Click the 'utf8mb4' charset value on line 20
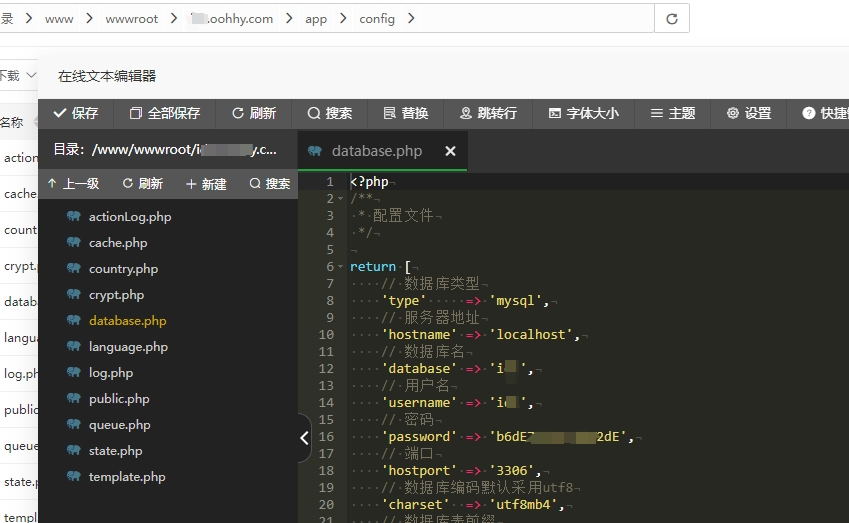Image resolution: width=849 pixels, height=523 pixels. click(x=523, y=505)
